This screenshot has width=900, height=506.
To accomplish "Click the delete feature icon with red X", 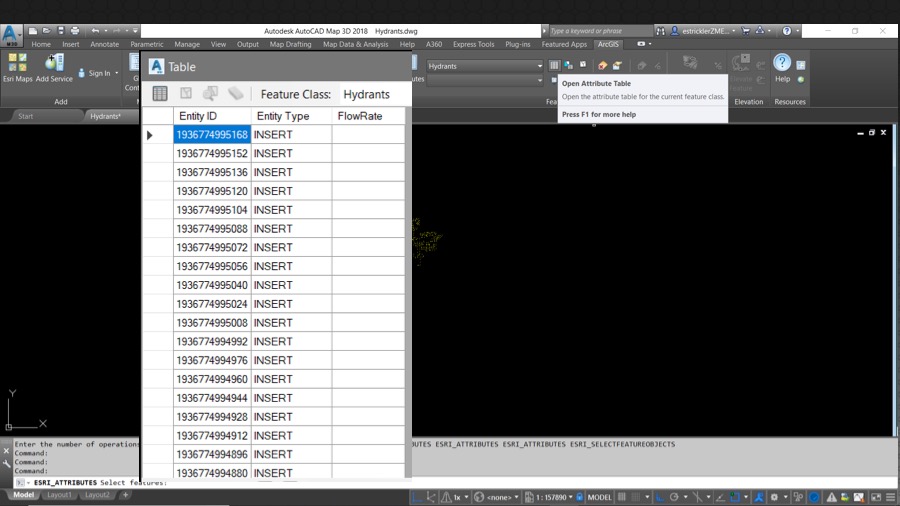I will coord(602,65).
